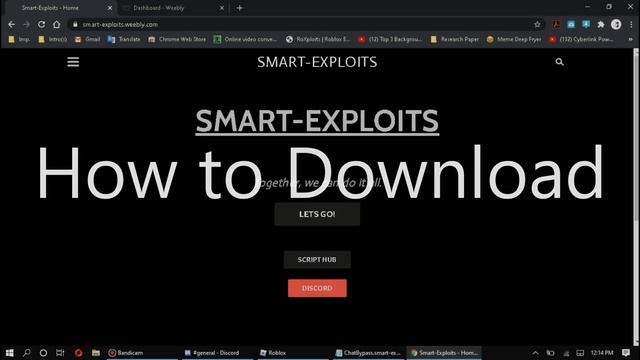
Task: Switch to the Roblox taskbar window
Action: [x=292, y=353]
